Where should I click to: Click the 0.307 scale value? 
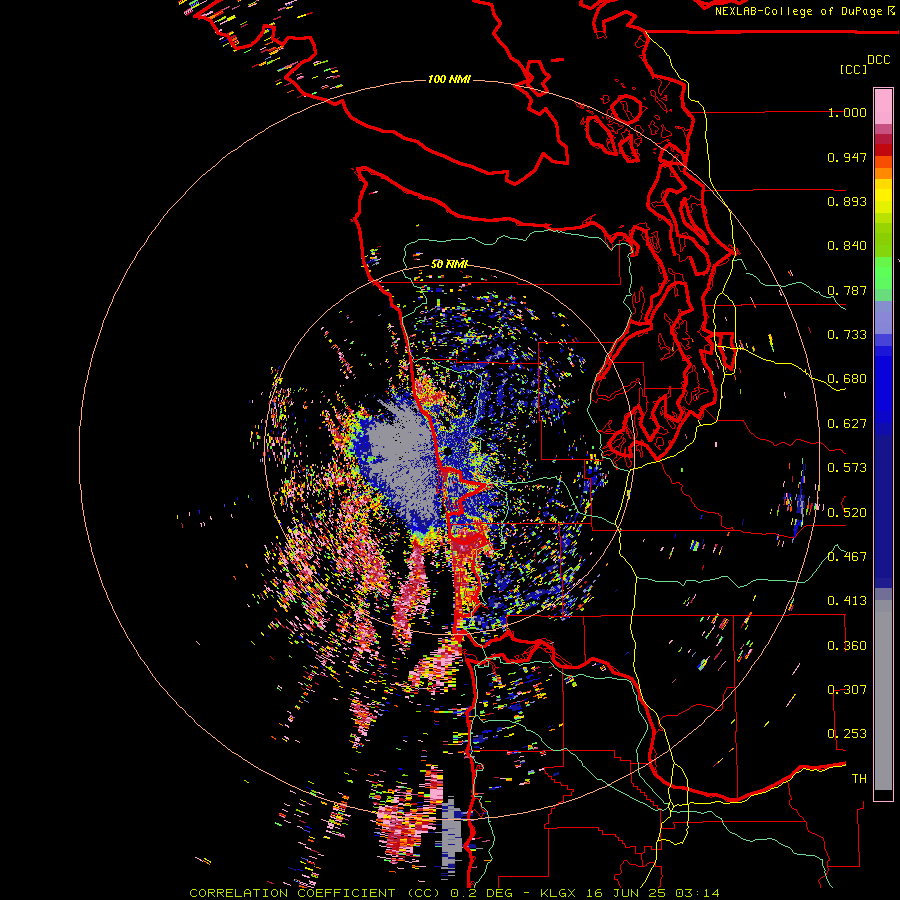pyautogui.click(x=847, y=690)
